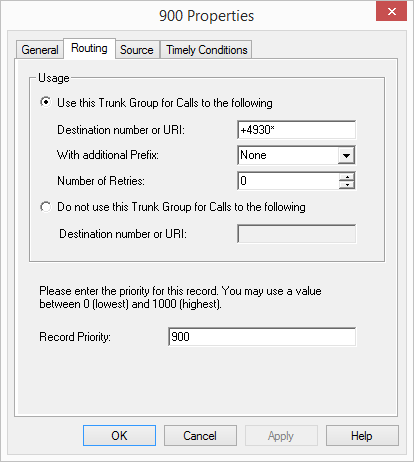This screenshot has height=462, width=414.
Task: Click the Number of Retries text box
Action: (x=288, y=181)
